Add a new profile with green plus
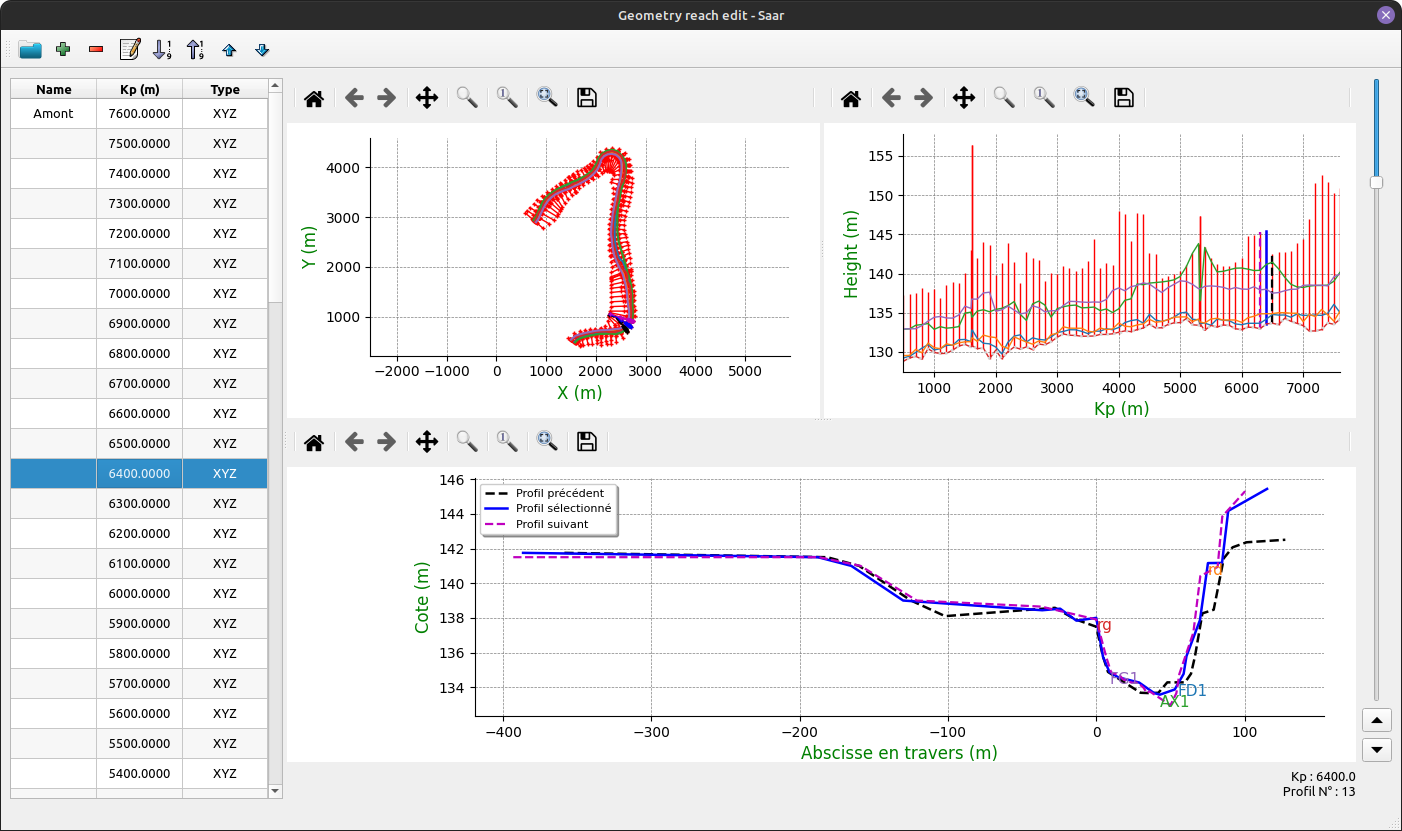This screenshot has height=831, width=1402. pos(63,49)
